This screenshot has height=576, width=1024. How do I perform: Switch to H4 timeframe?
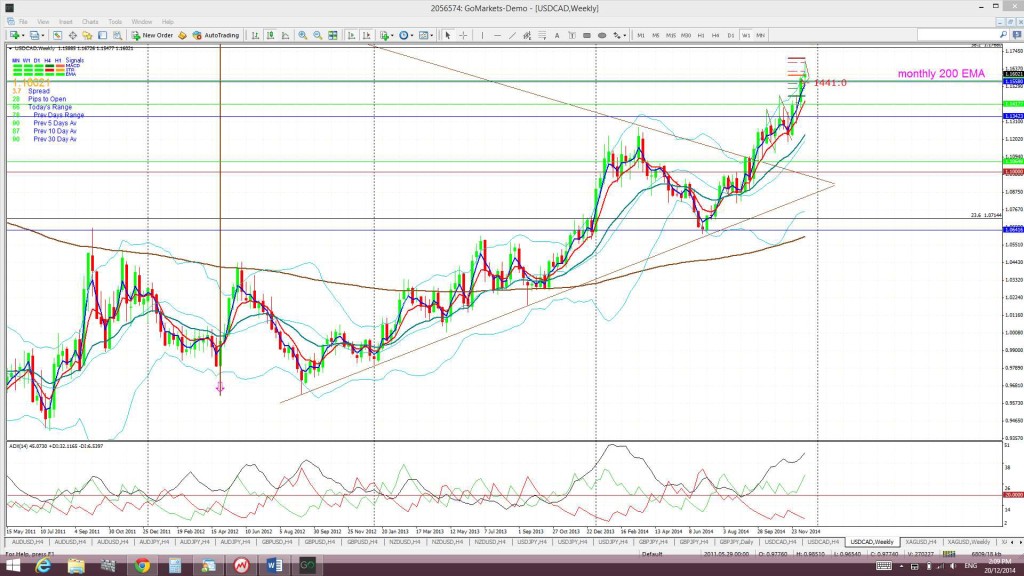(x=716, y=35)
